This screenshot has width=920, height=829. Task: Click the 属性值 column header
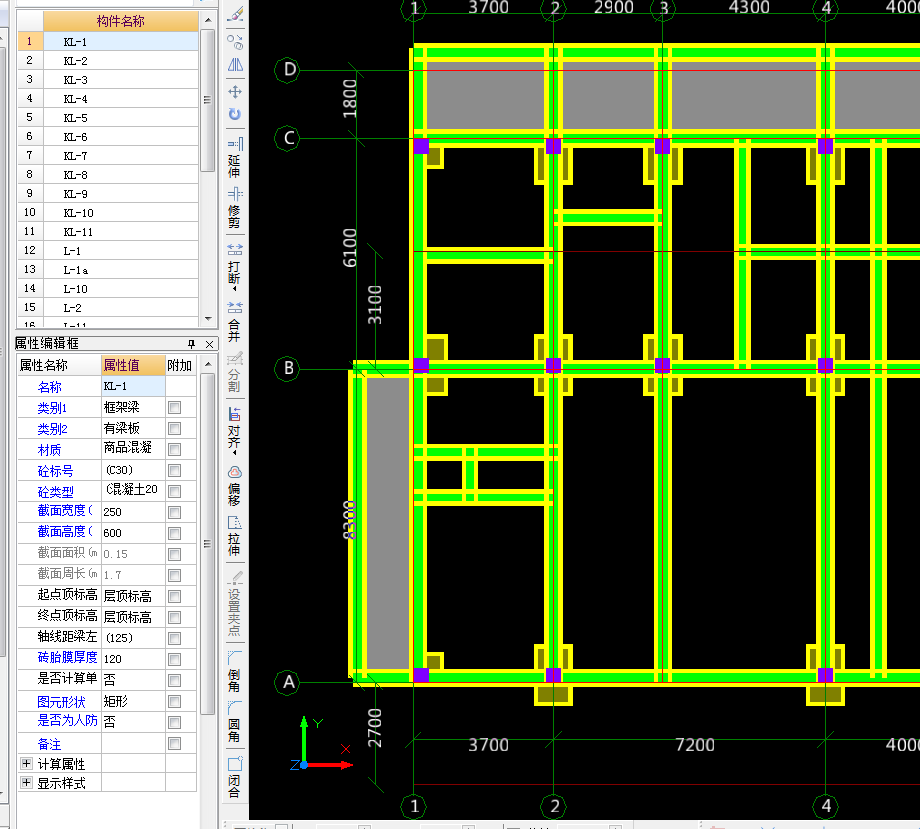pos(133,366)
